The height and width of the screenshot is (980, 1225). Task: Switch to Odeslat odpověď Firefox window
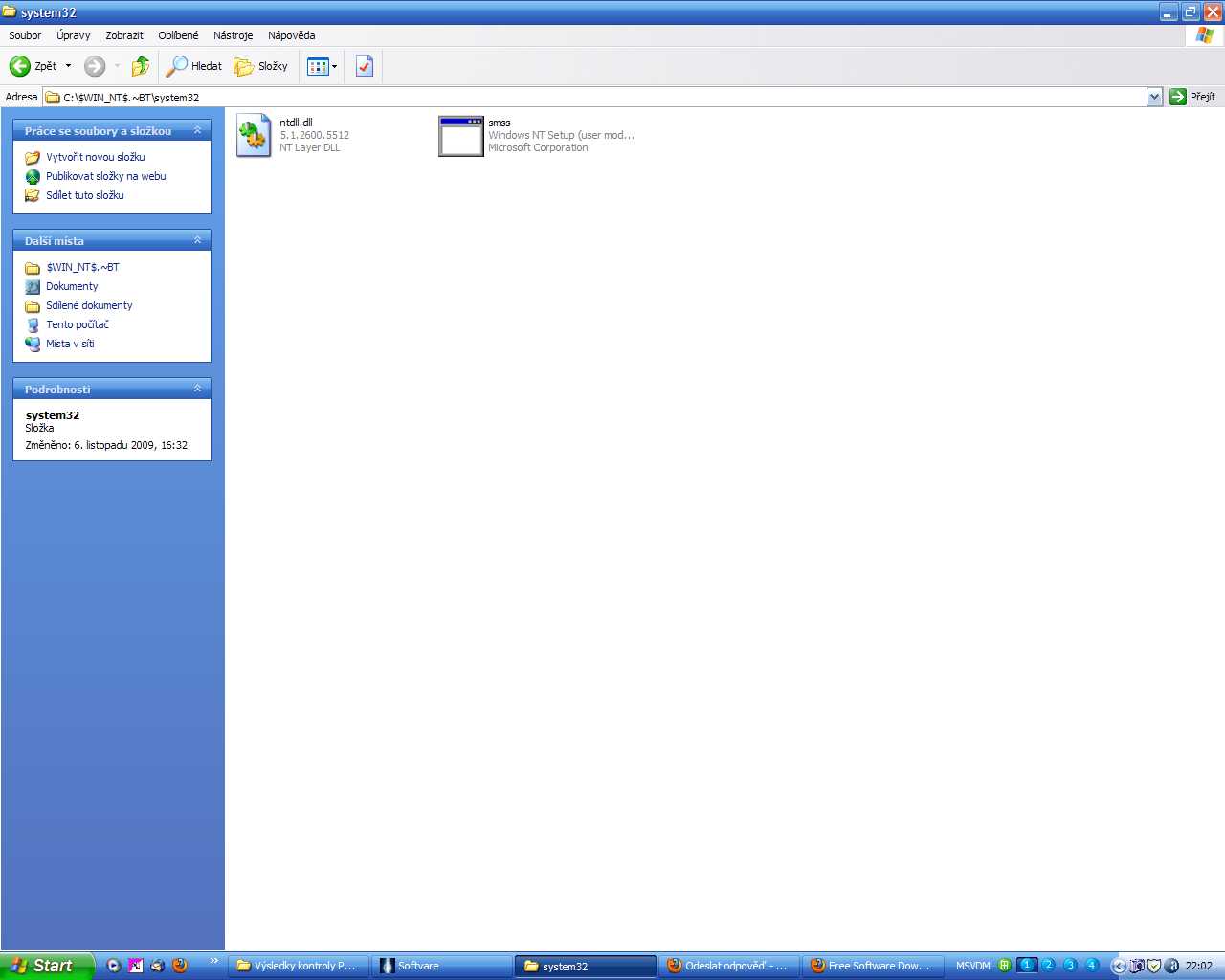pyautogui.click(x=729, y=966)
